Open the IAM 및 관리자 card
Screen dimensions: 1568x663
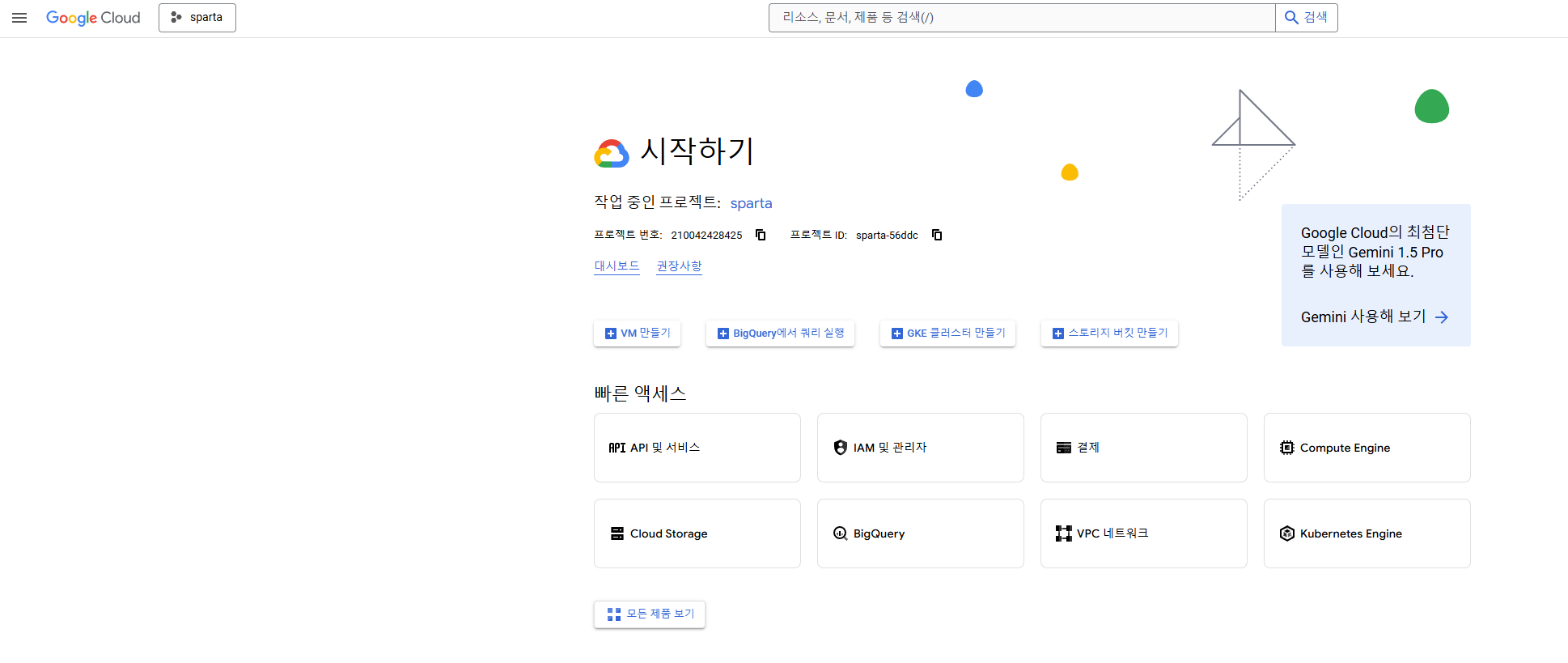point(921,448)
